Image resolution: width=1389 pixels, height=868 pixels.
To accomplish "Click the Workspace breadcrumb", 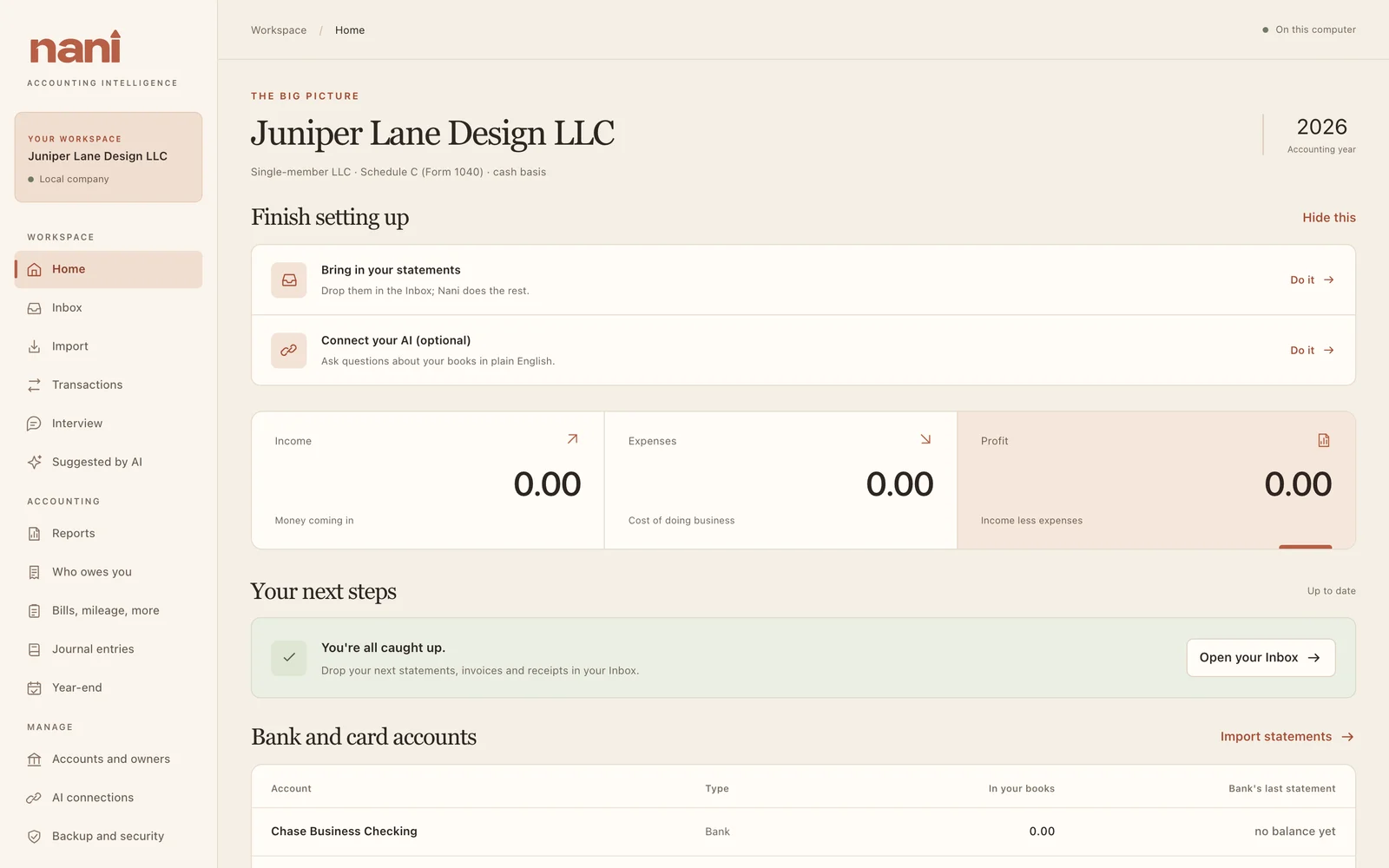I will point(279,30).
